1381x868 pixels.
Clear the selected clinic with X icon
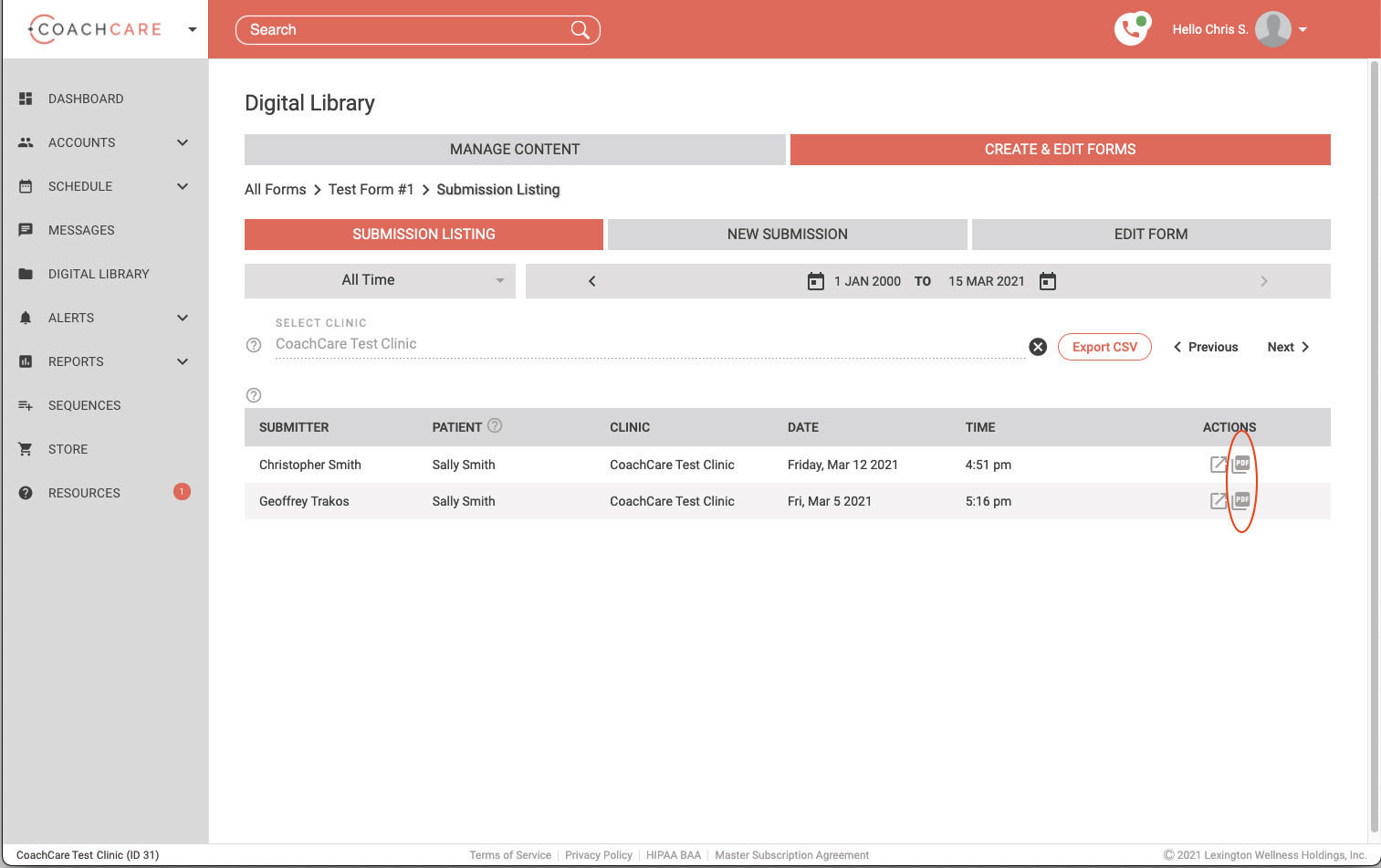1038,347
